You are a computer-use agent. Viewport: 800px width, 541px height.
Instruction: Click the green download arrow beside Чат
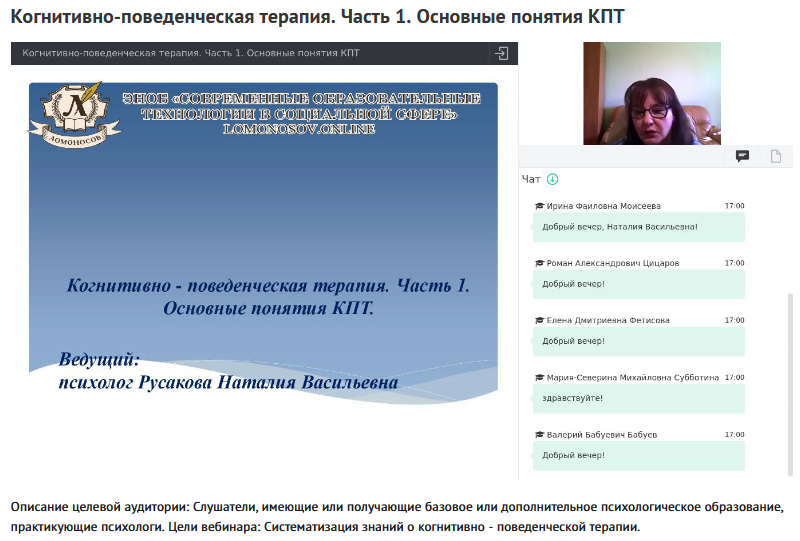(x=553, y=180)
